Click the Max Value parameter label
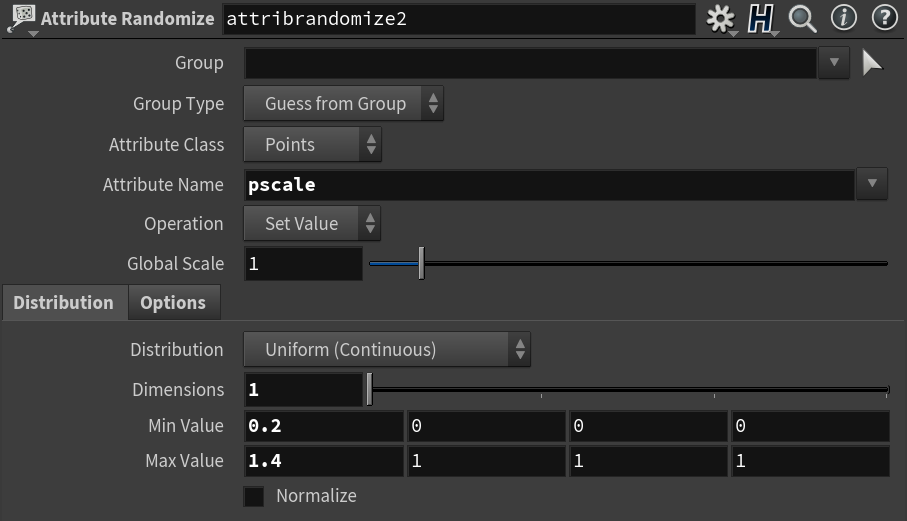 coord(185,461)
